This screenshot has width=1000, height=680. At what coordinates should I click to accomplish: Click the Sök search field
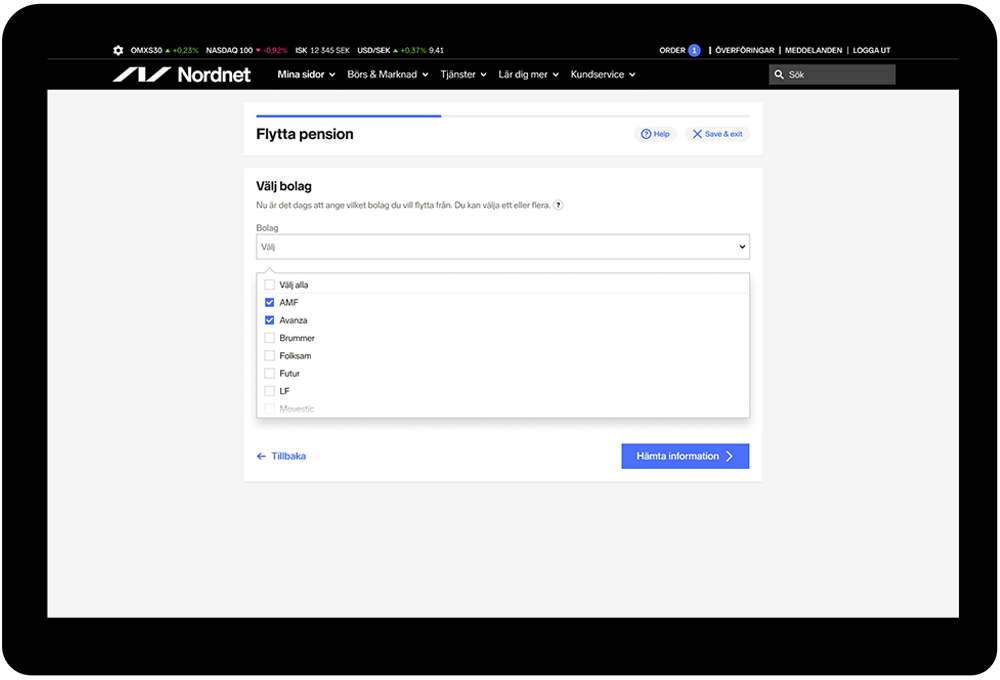832,75
